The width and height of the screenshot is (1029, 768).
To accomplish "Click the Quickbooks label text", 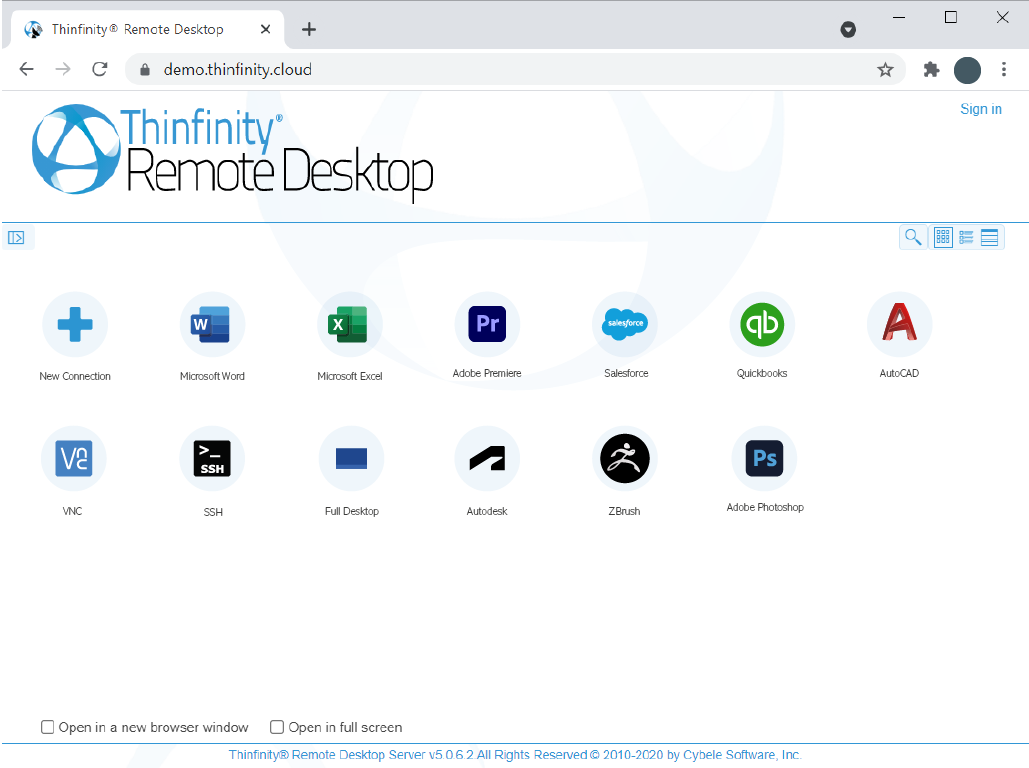I will (x=762, y=373).
